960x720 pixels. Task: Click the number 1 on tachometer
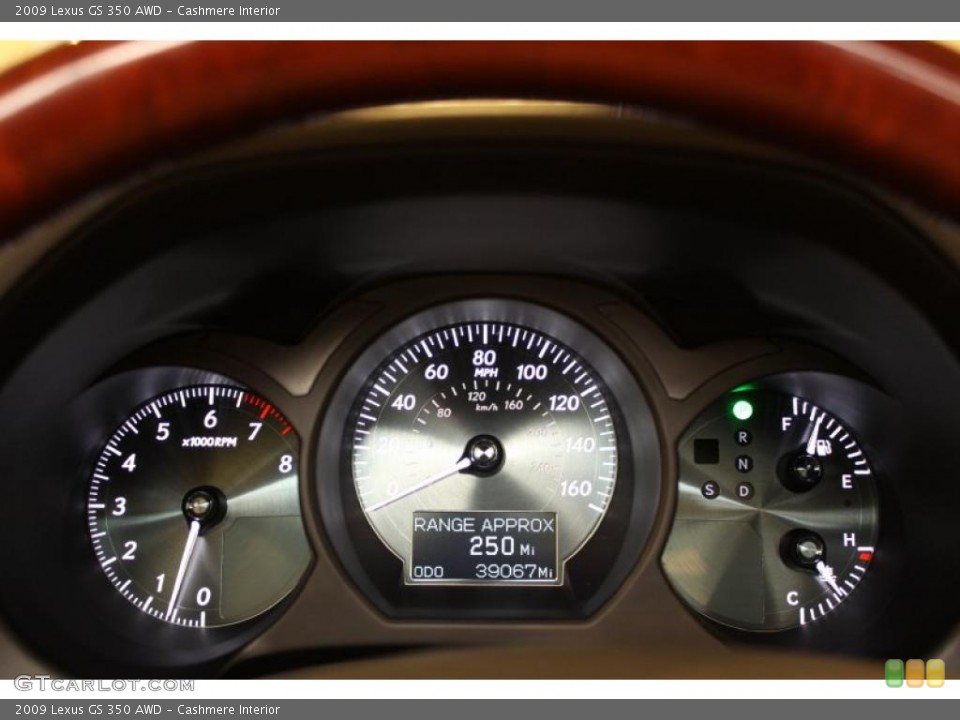pyautogui.click(x=160, y=583)
